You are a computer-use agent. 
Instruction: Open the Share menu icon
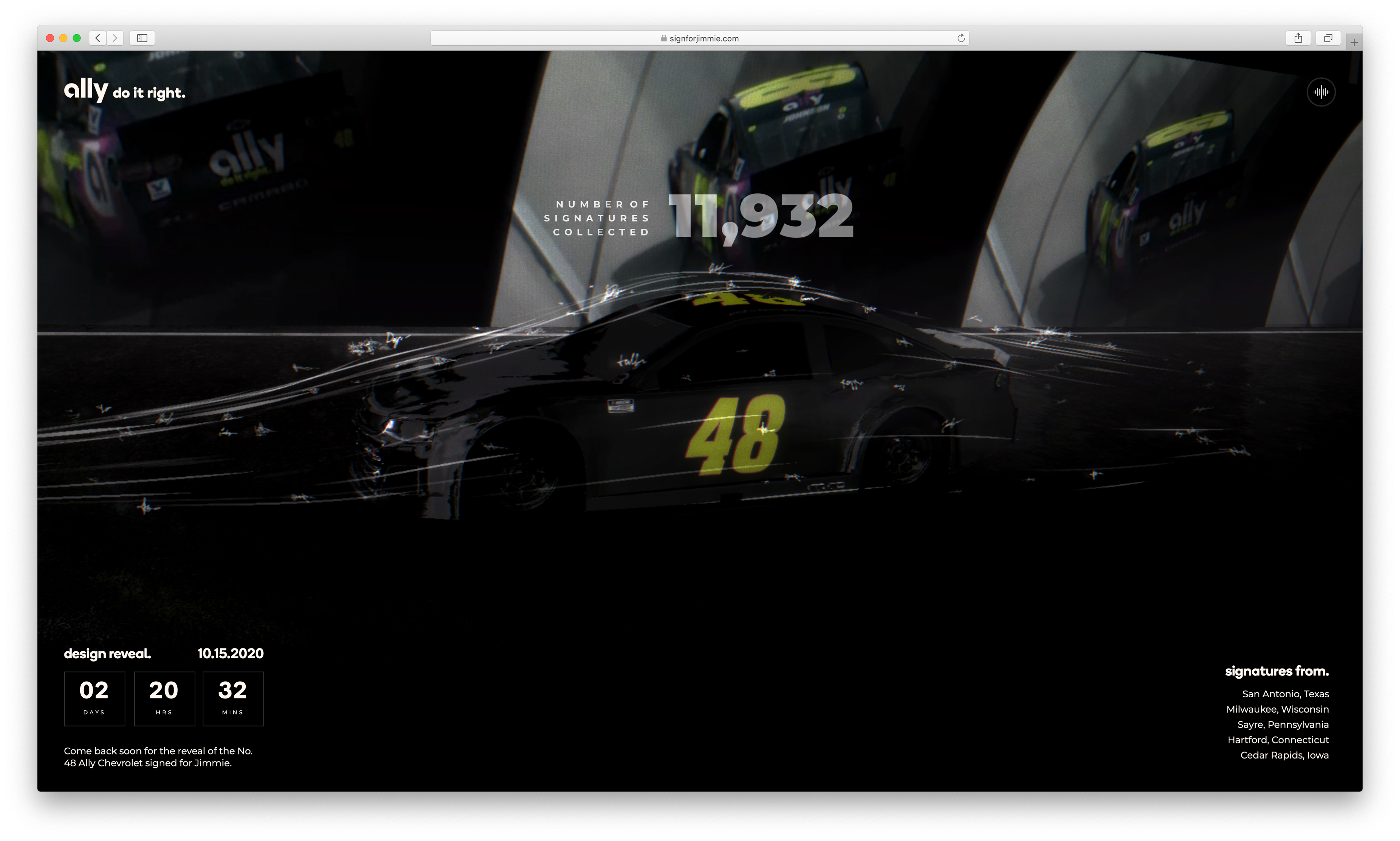tap(1298, 38)
